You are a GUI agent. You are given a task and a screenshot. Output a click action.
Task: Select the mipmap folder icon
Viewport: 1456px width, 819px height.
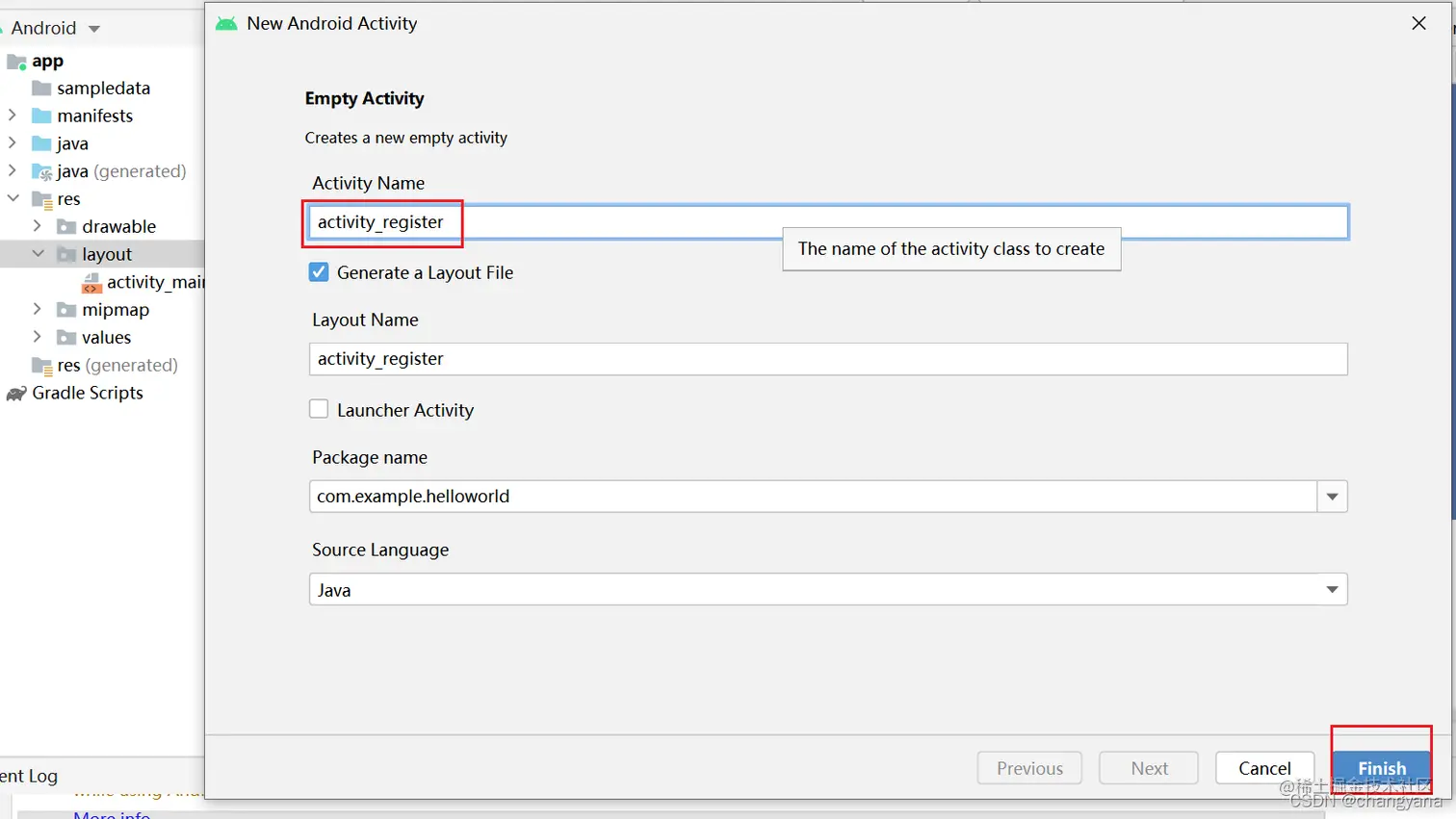click(x=66, y=310)
